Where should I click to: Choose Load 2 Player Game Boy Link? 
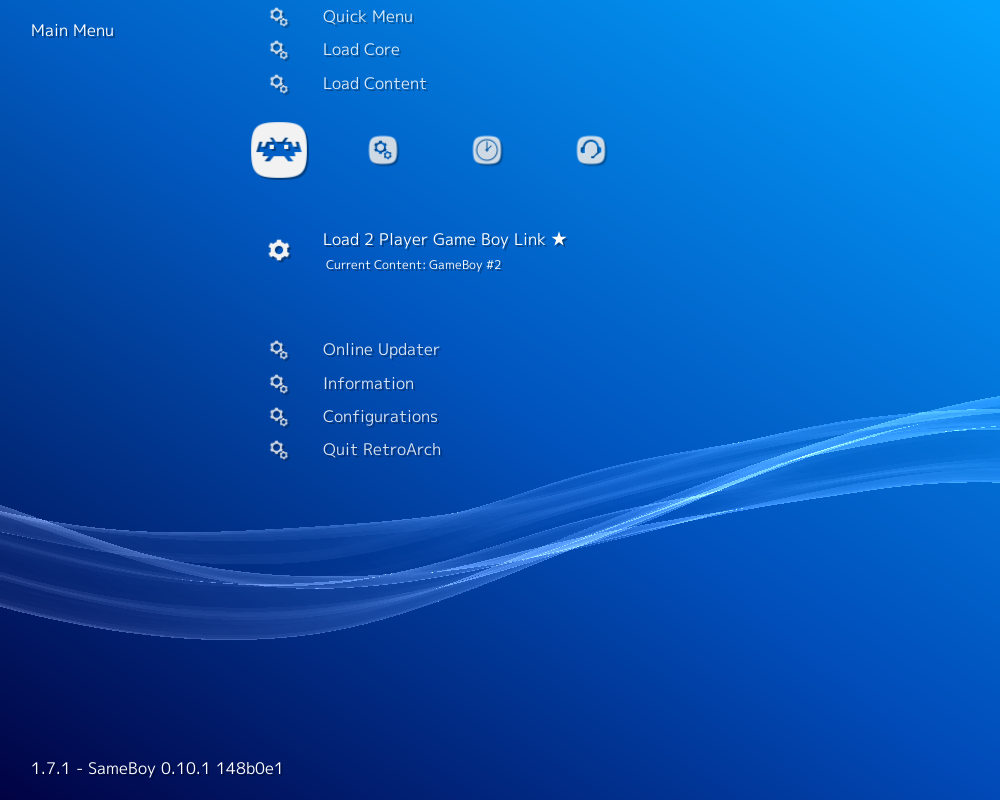click(x=434, y=240)
